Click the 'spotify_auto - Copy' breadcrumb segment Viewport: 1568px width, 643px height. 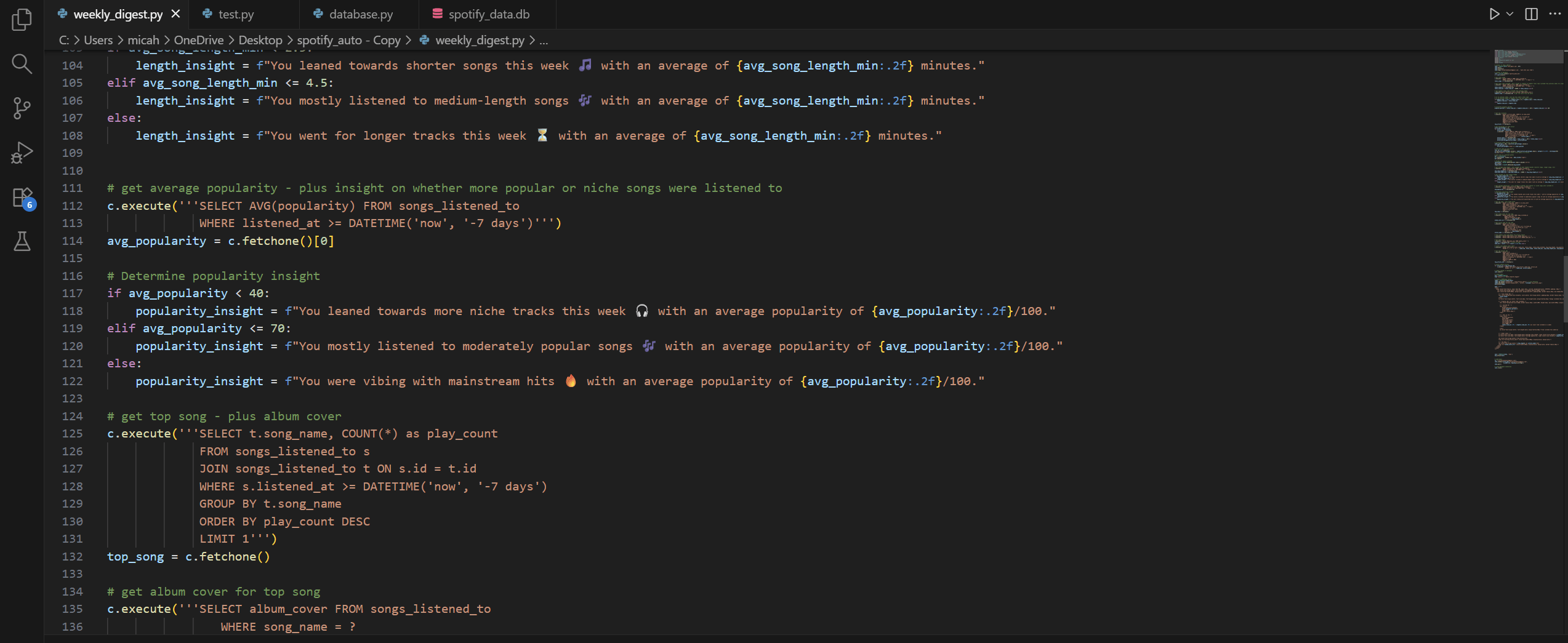tap(349, 40)
